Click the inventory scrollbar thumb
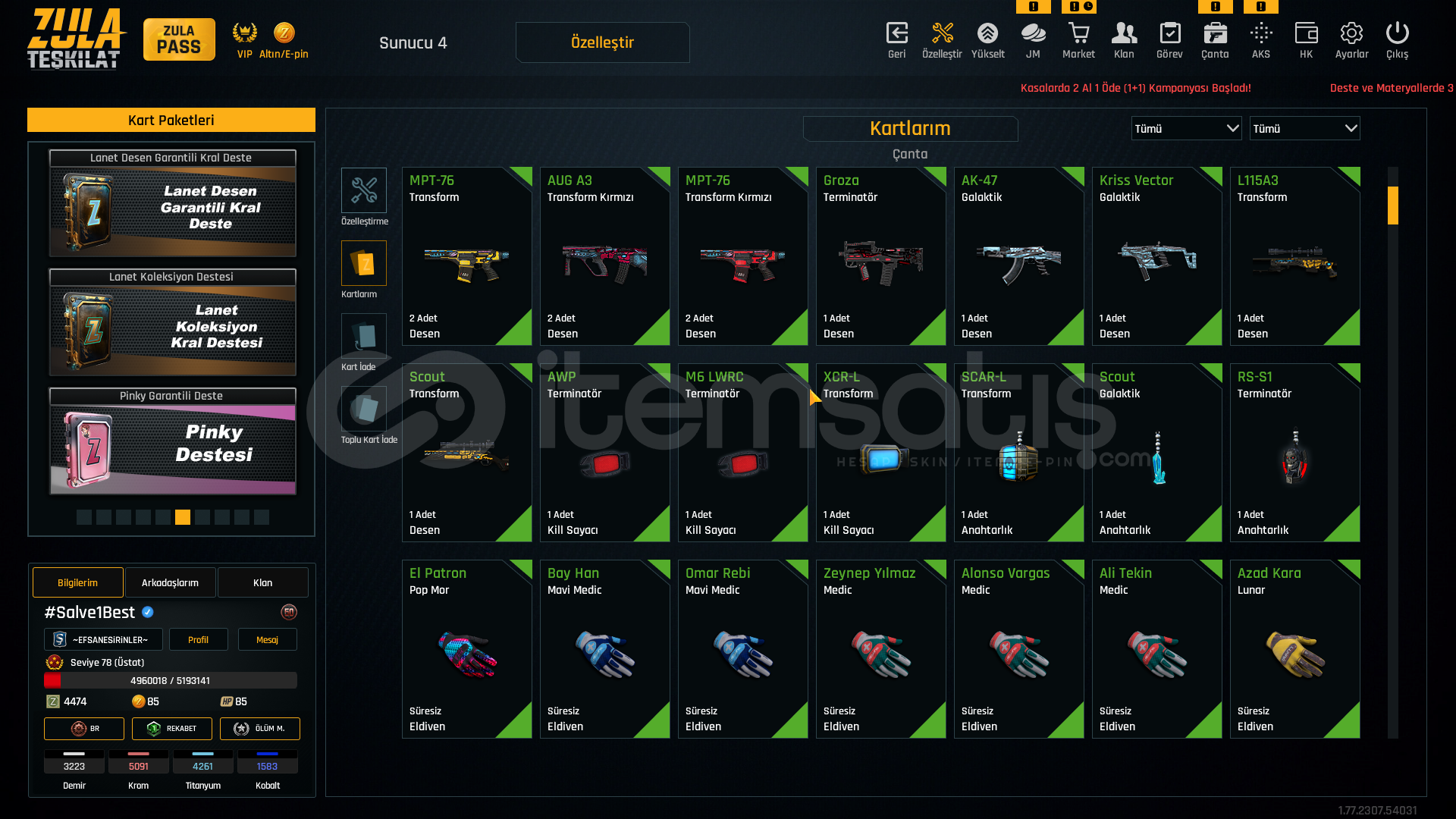The width and height of the screenshot is (1456, 819). click(x=1392, y=206)
